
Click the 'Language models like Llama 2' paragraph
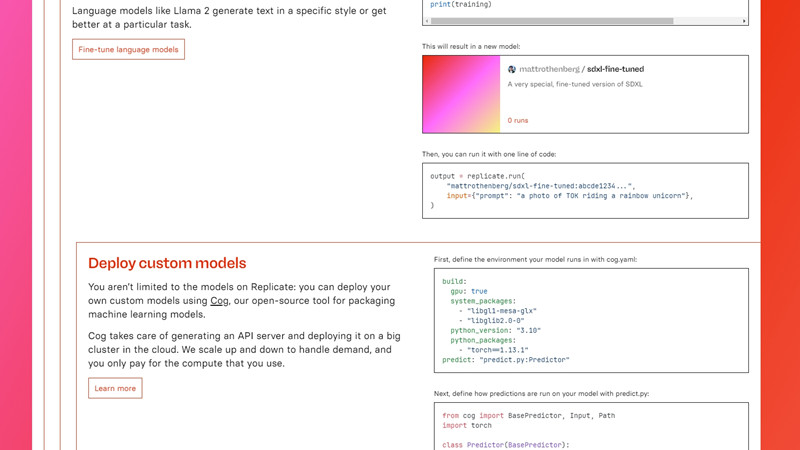pyautogui.click(x=229, y=17)
